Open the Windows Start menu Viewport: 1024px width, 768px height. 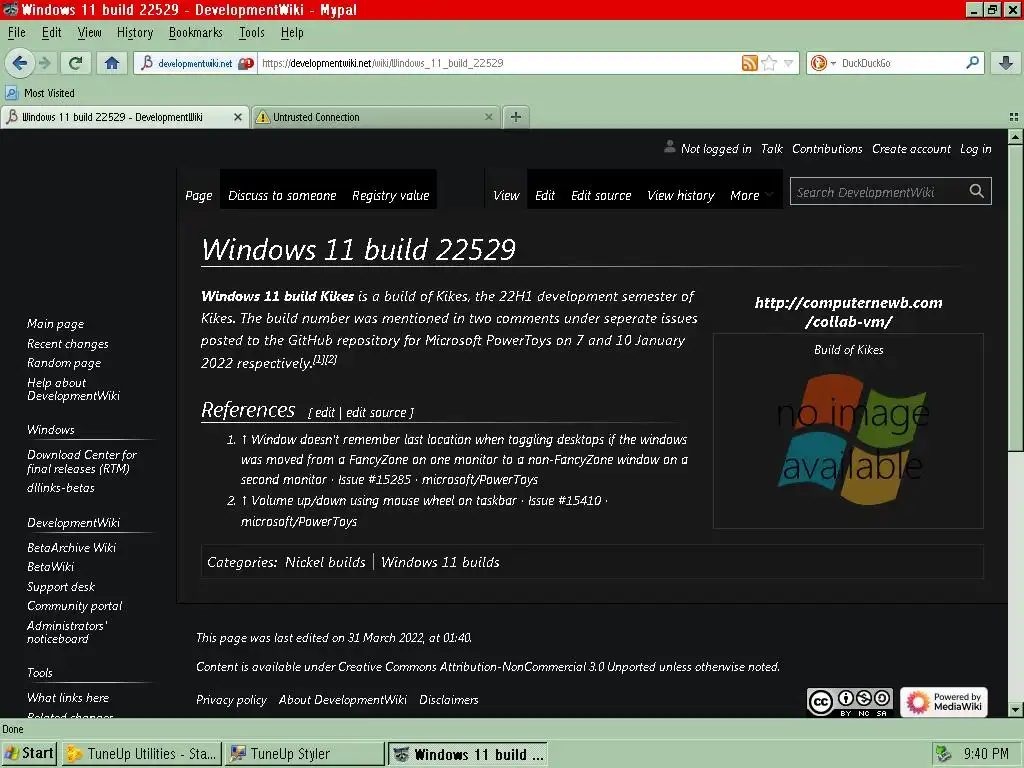point(29,754)
